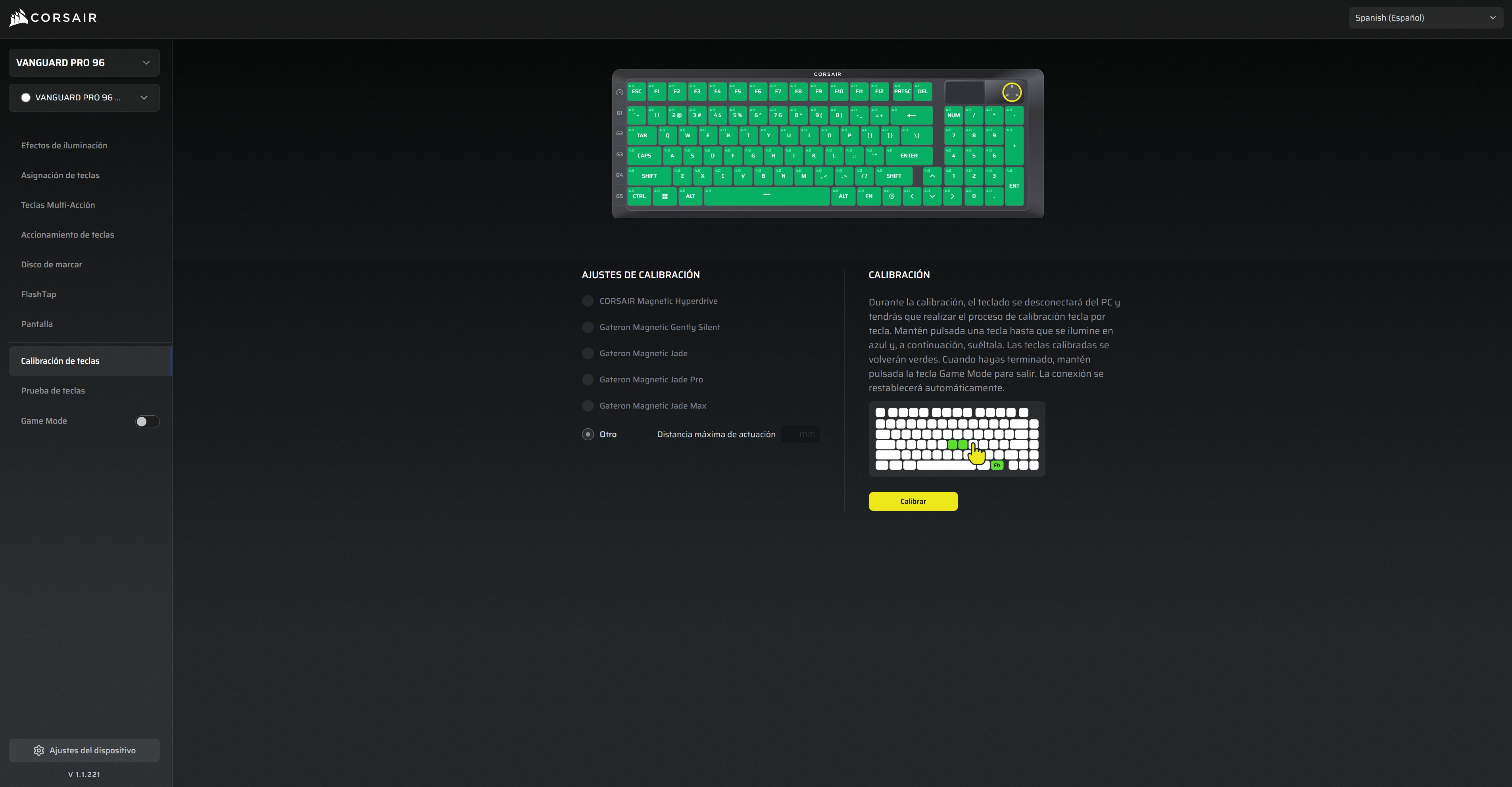The image size is (1512, 787).
Task: Click the green FN key in calibration diagram
Action: 997,465
